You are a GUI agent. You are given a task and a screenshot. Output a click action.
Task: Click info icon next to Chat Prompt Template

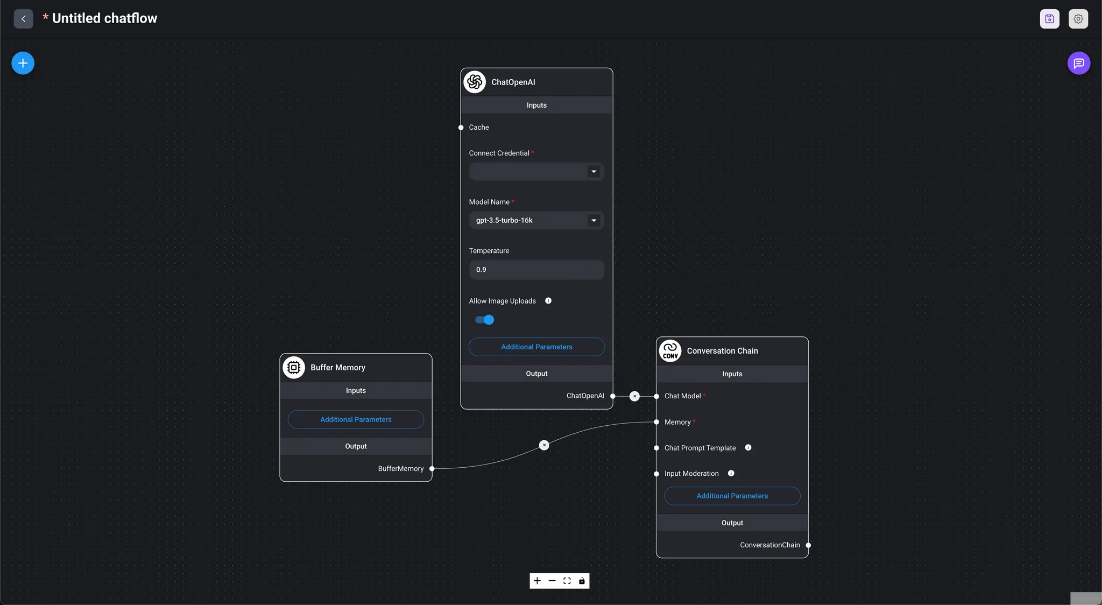[x=748, y=448]
